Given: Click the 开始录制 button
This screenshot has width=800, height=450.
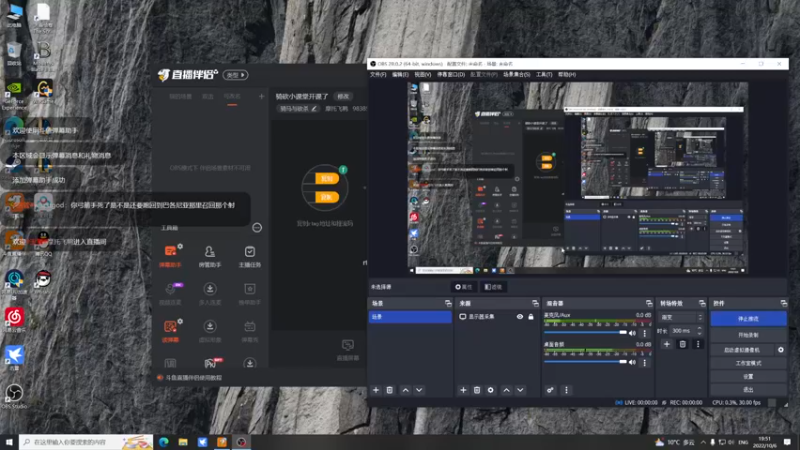Looking at the screenshot, I should (x=748, y=335).
